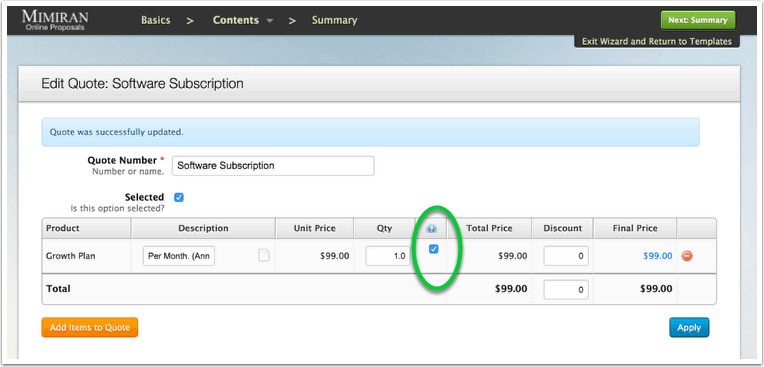764x367 pixels.
Task: Click the Discount column header
Action: (562, 228)
